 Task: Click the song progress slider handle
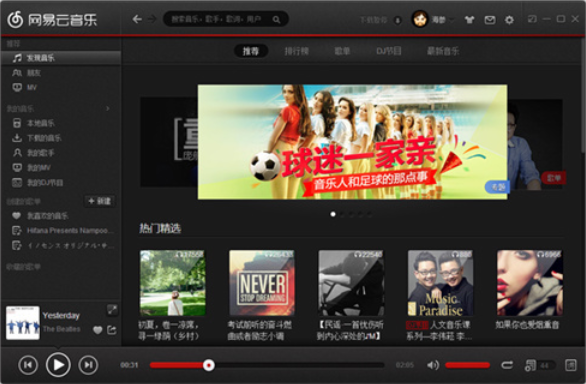pyautogui.click(x=209, y=365)
